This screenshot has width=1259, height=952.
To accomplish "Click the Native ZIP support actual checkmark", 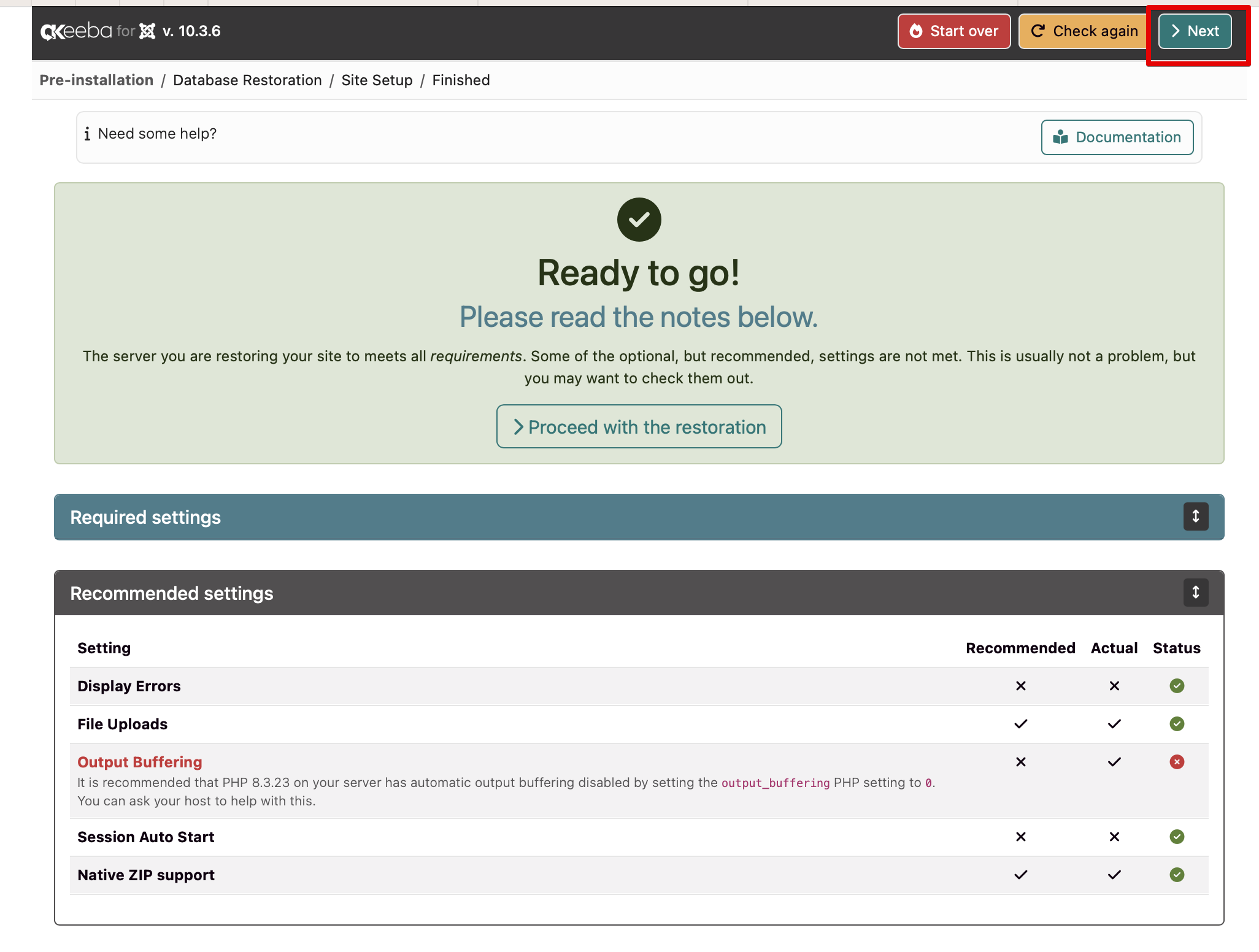I will [1114, 875].
